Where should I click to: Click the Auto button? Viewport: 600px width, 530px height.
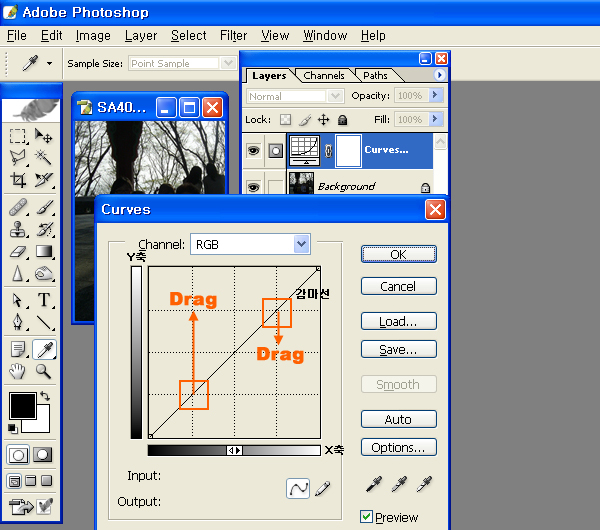398,419
